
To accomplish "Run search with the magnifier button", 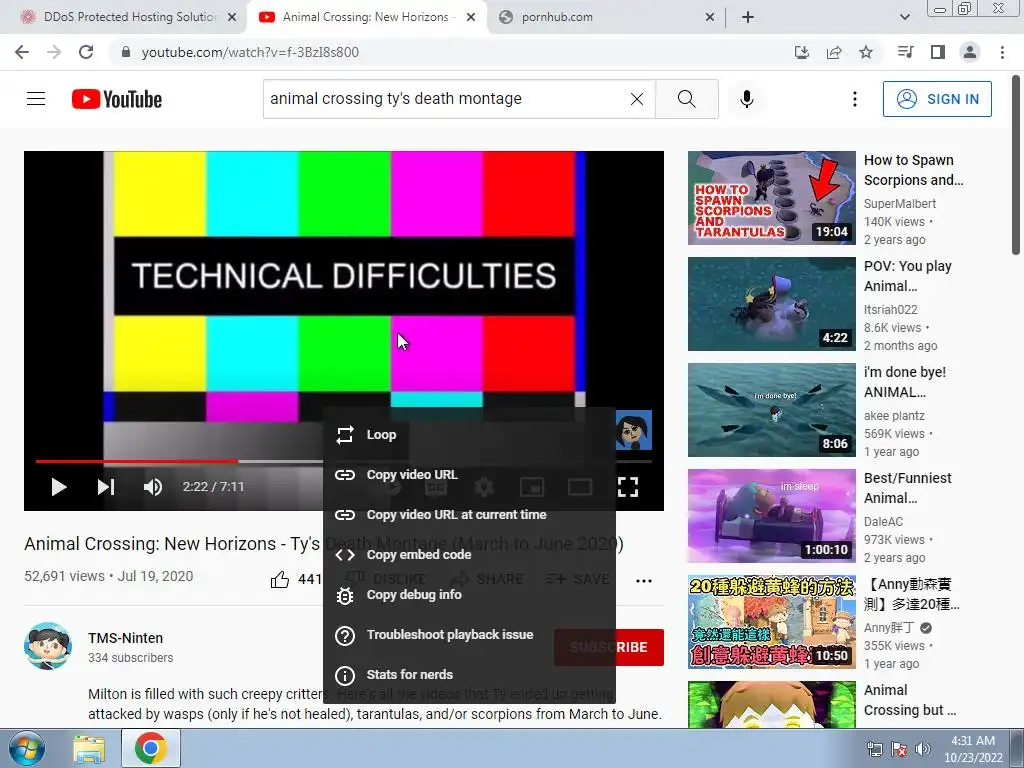I will 686,99.
